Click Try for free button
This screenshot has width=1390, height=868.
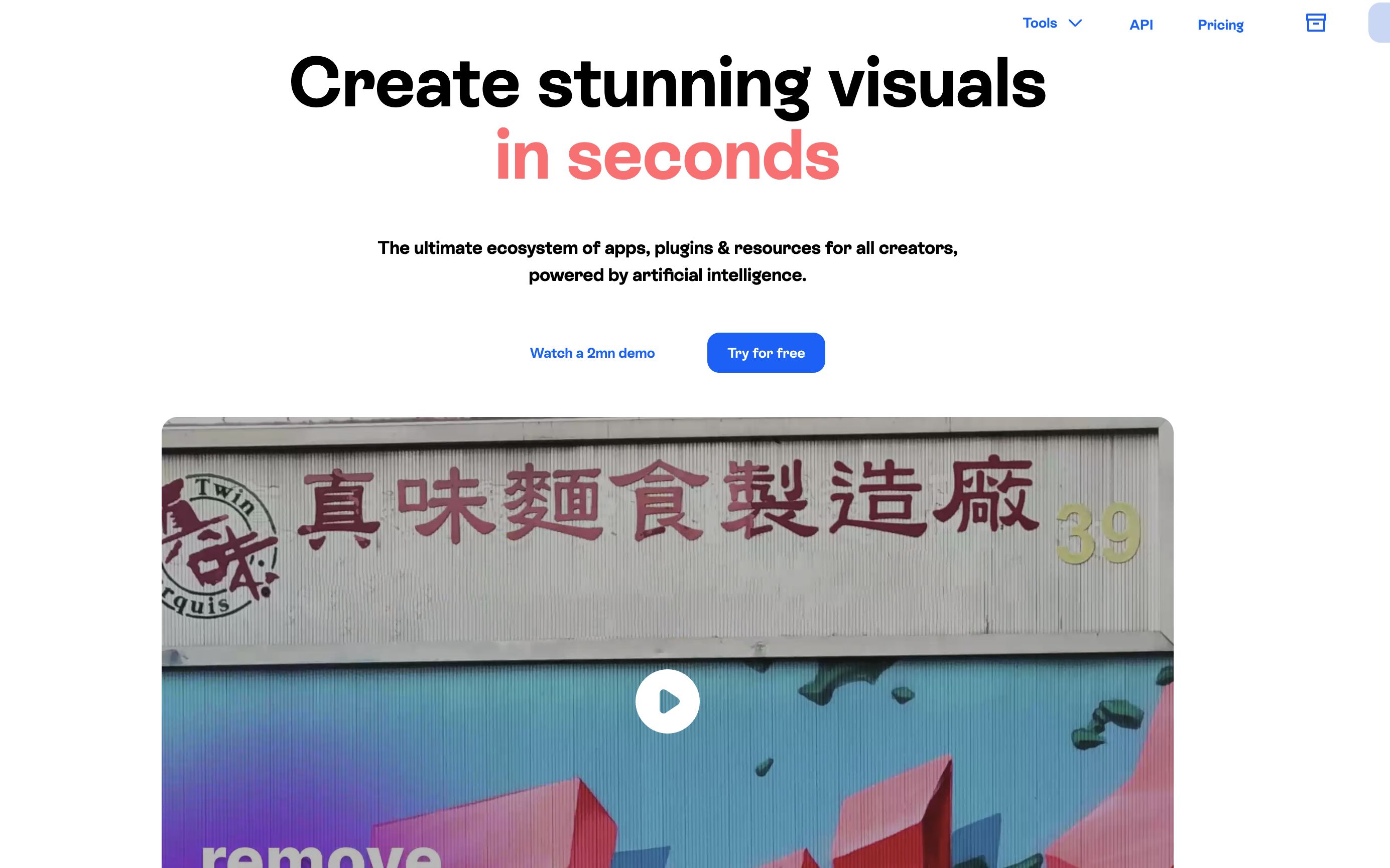coord(766,353)
